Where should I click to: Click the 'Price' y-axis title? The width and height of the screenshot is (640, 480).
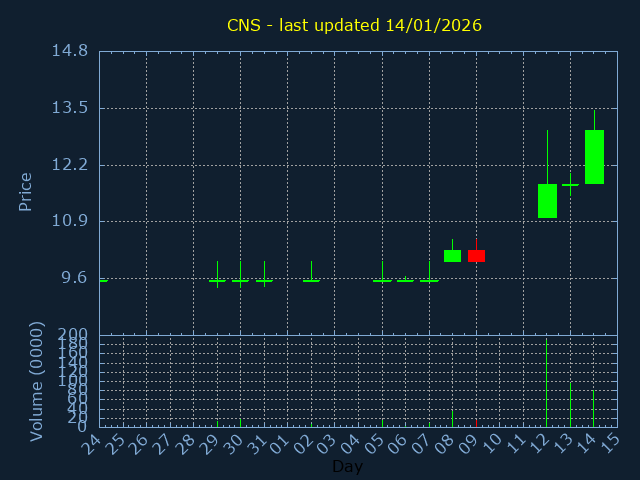click(x=26, y=191)
